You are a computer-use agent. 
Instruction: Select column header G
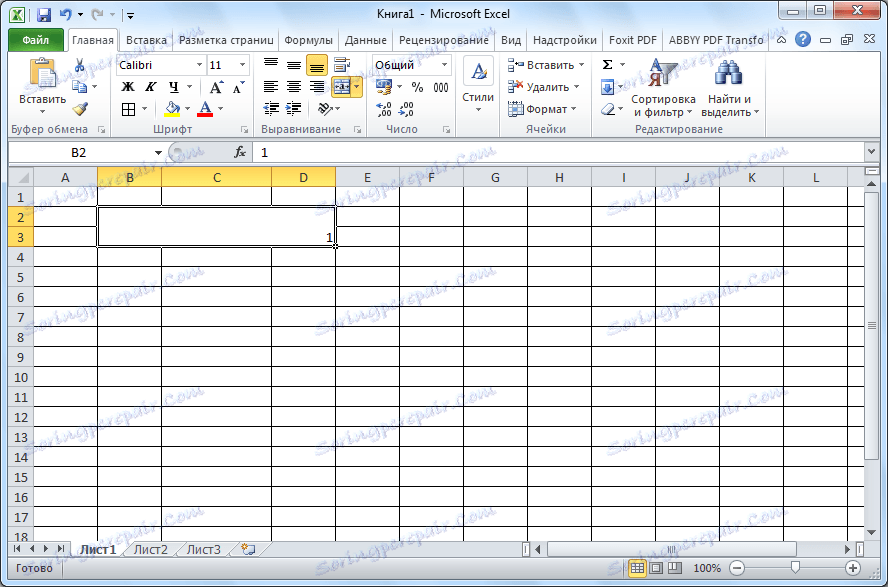[495, 178]
